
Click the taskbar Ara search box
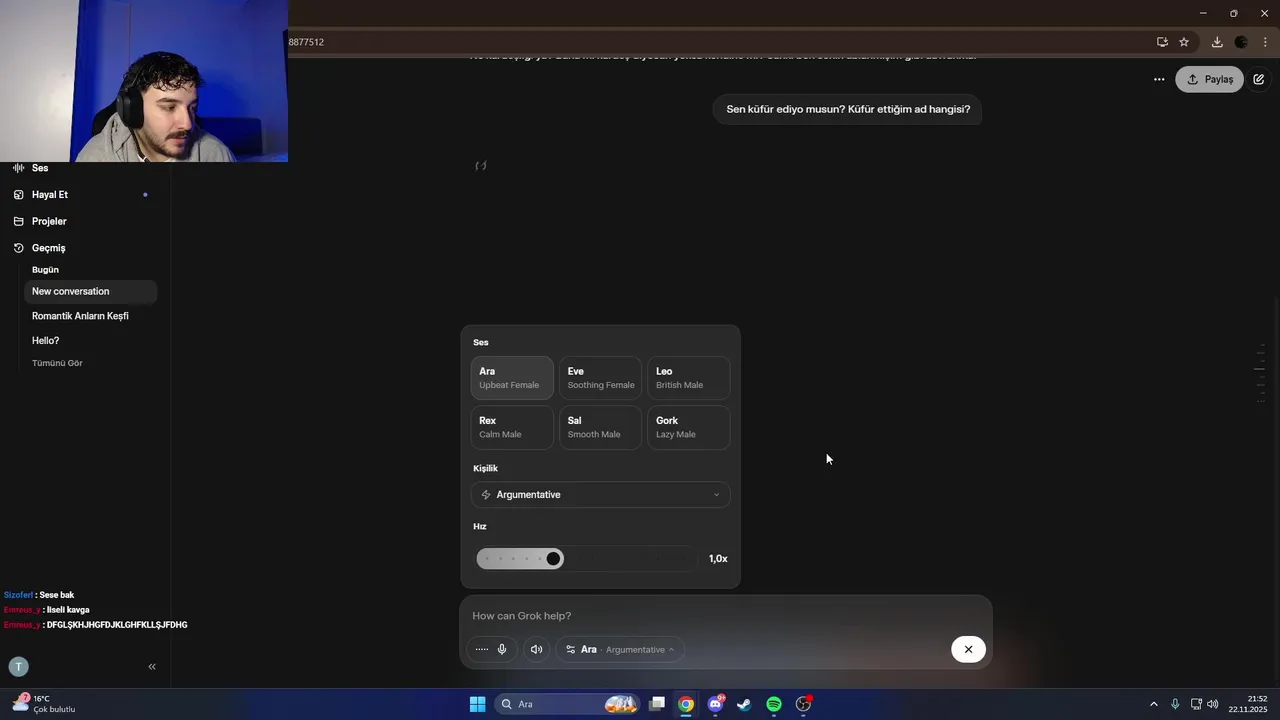[567, 704]
